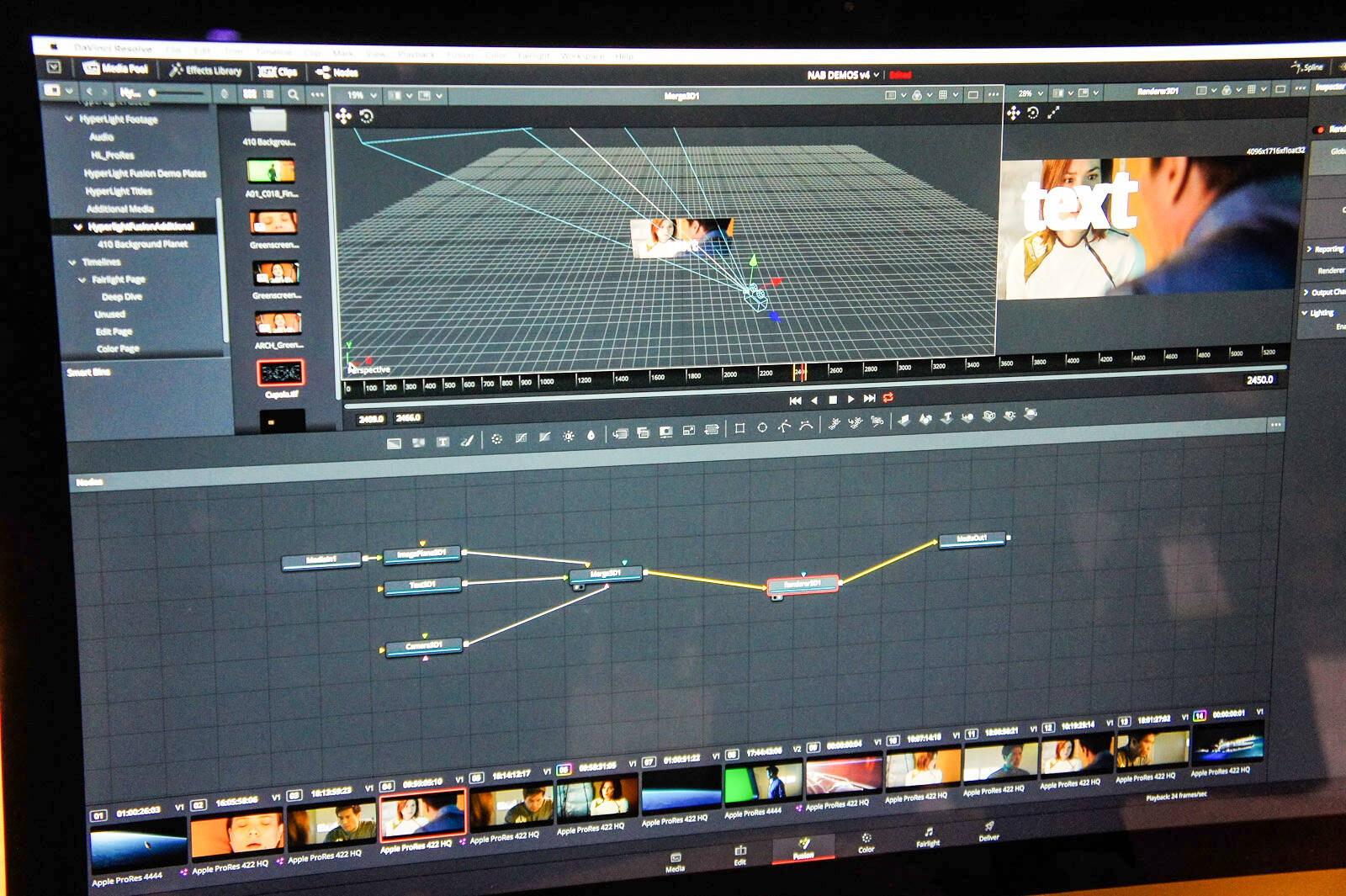Screen dimensions: 1346x896
Task: Collapse the HyperlightFusionAdditional bin
Action: coord(78,227)
